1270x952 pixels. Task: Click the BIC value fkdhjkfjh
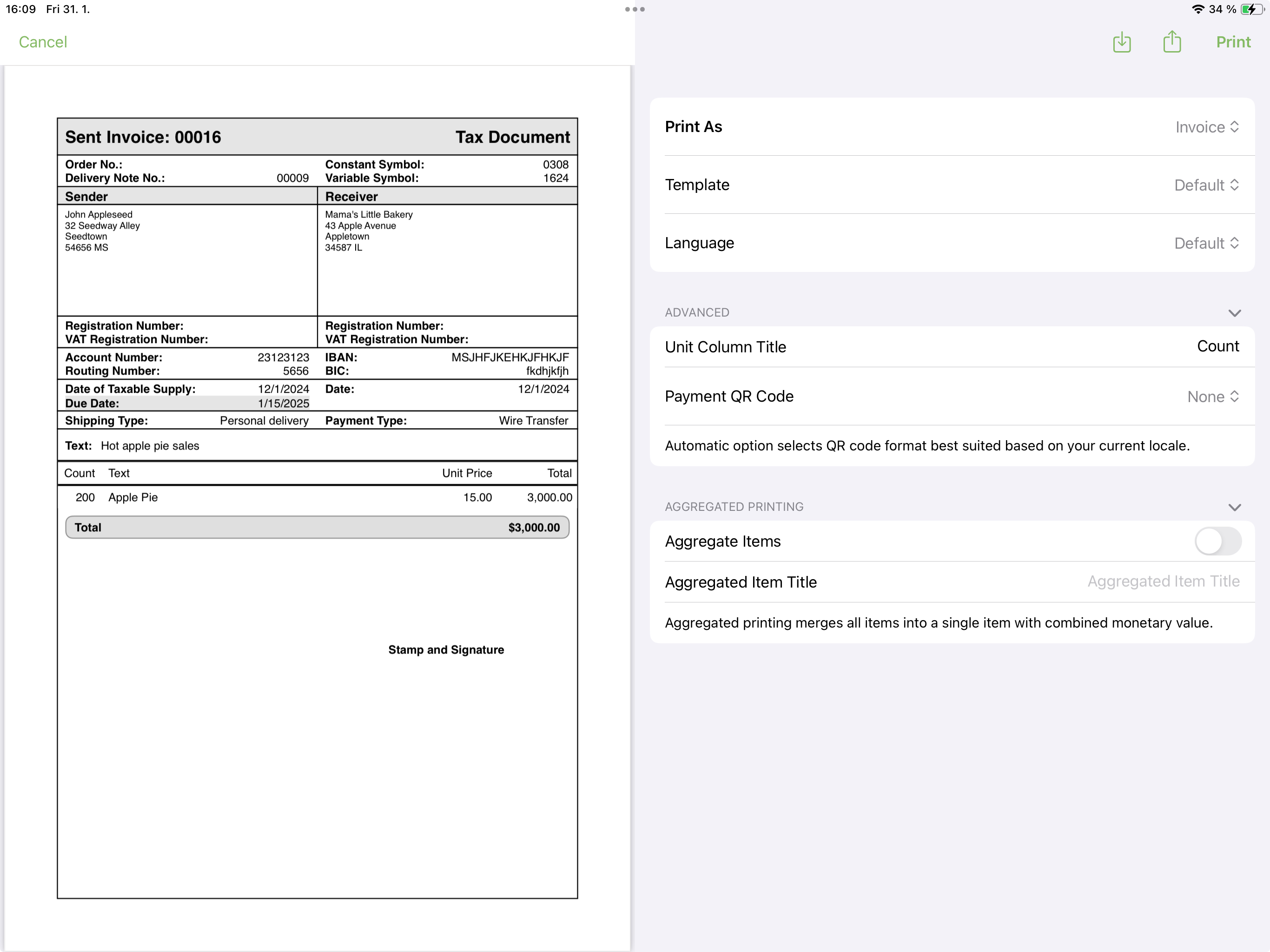pos(547,371)
